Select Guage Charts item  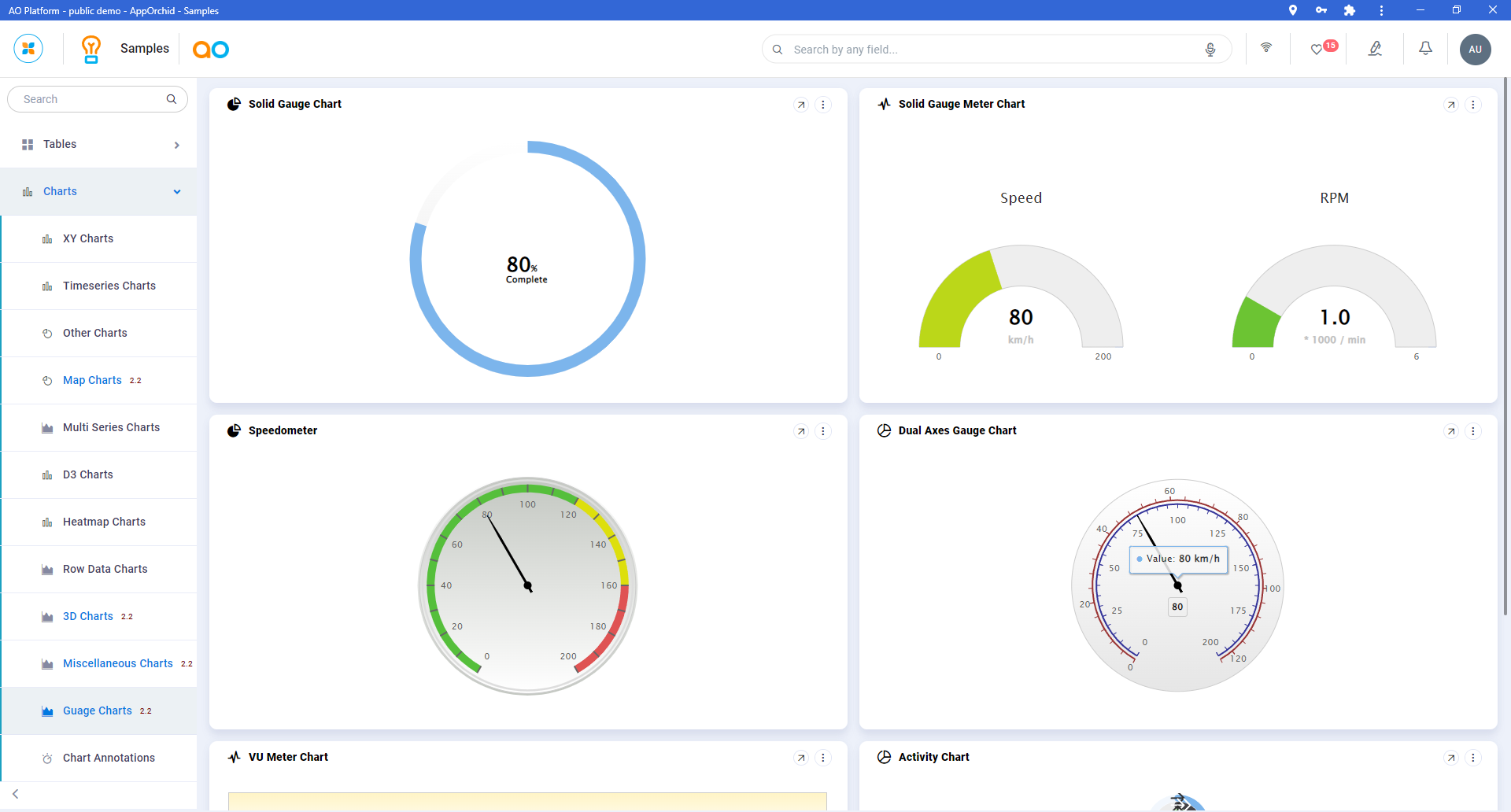(99, 710)
